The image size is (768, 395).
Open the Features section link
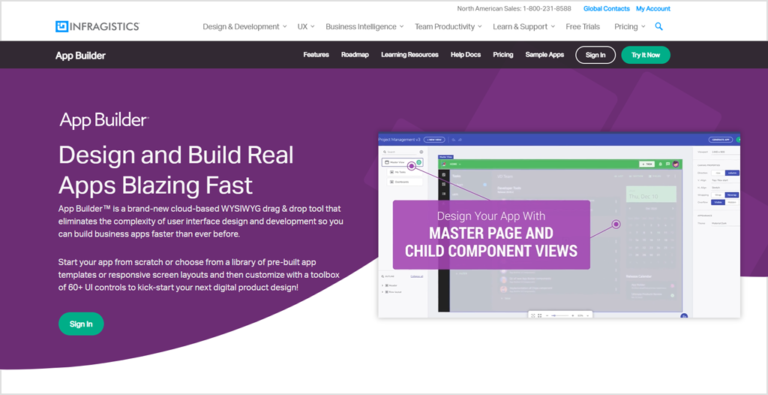click(x=316, y=55)
